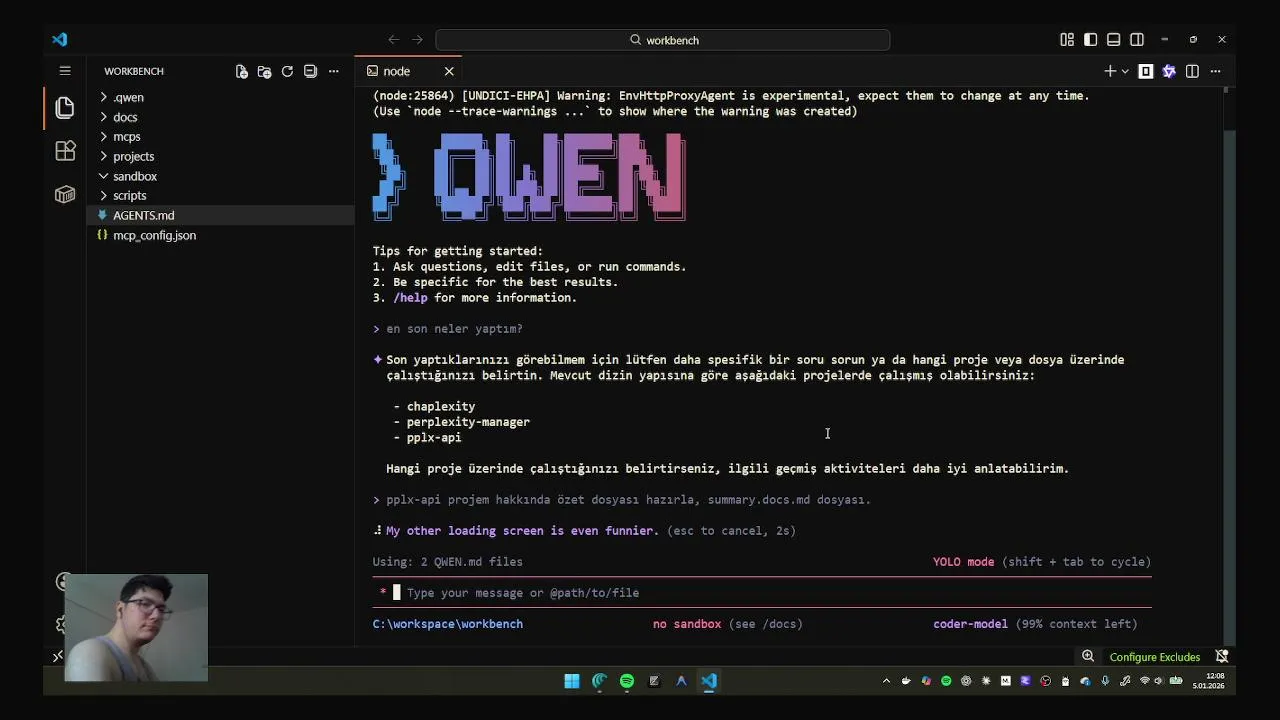Screen dimensions: 1280x720
Task: Click the VS Code logo icon
Action: point(60,40)
